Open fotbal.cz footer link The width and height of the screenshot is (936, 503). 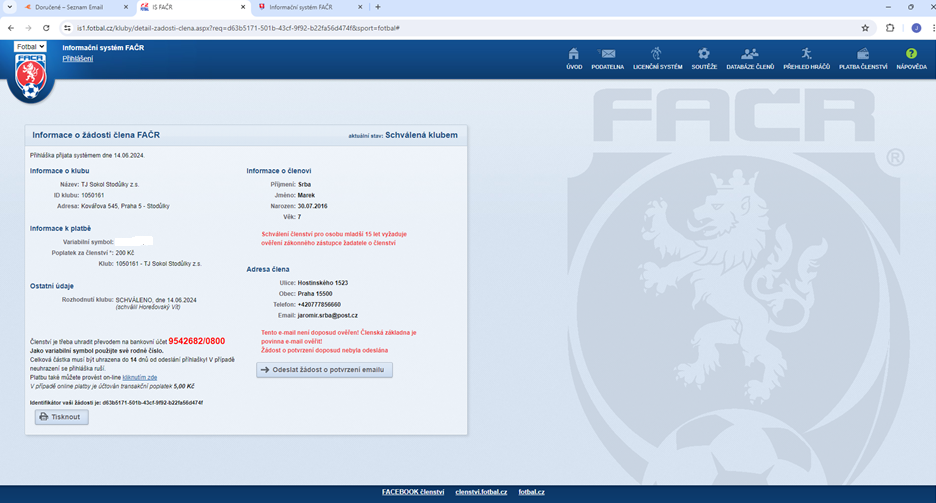531,492
